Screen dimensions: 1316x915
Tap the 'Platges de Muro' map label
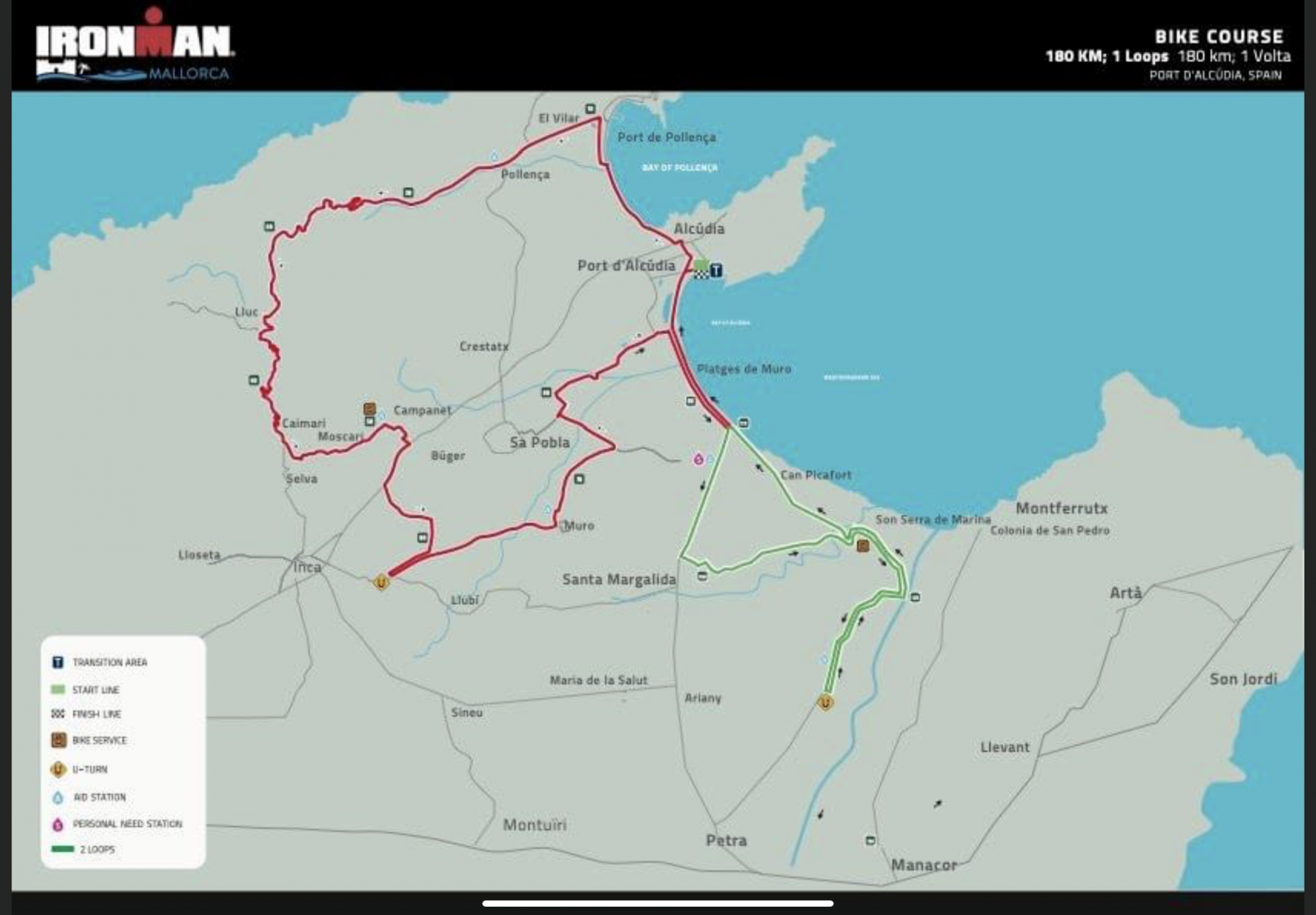(x=744, y=369)
